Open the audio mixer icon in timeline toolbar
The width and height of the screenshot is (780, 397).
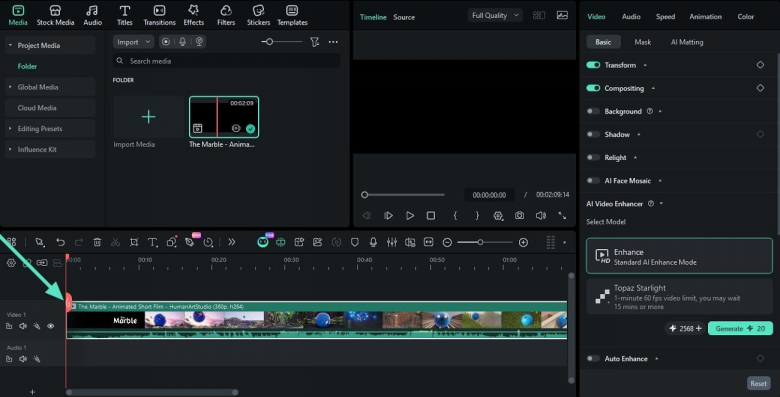click(x=392, y=242)
